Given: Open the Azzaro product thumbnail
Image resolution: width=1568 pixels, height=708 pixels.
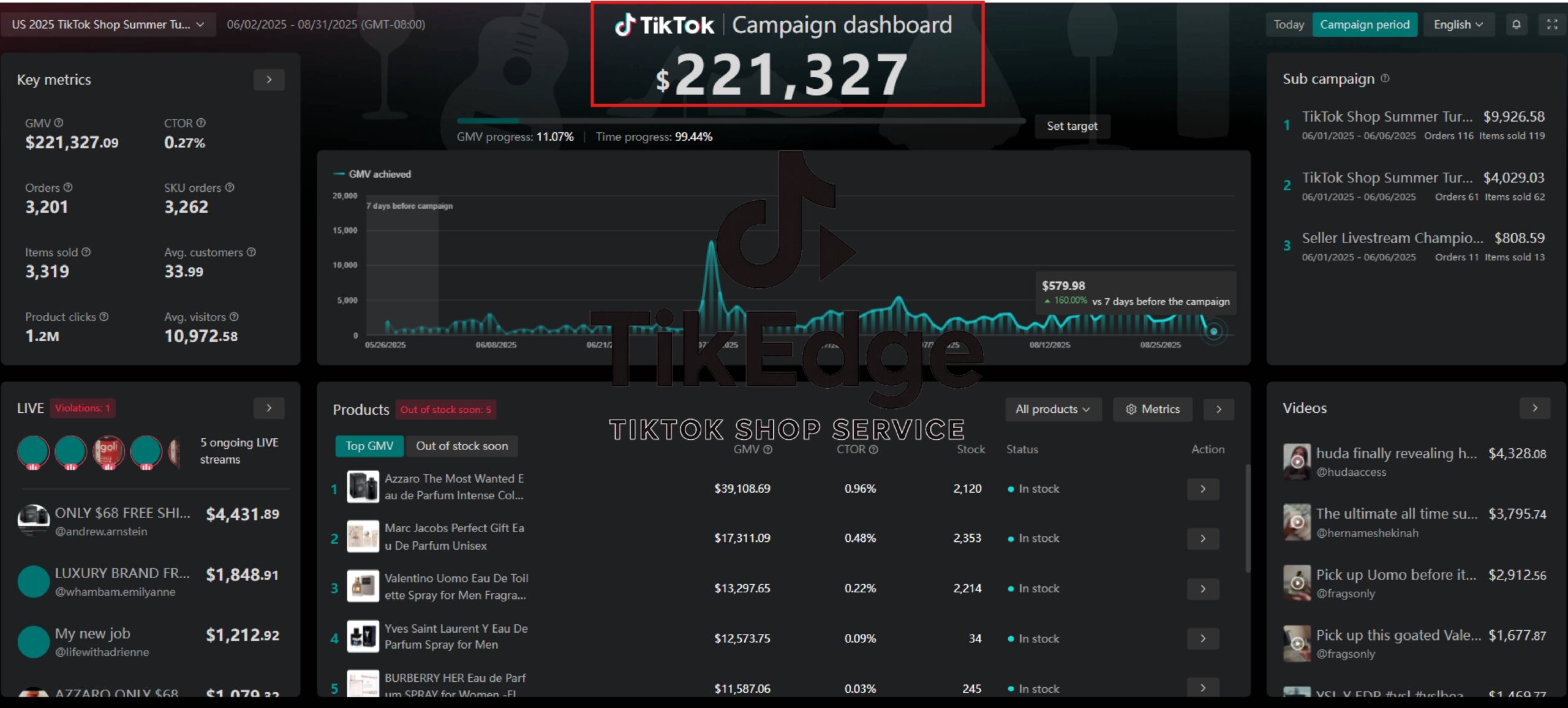Looking at the screenshot, I should tap(363, 488).
